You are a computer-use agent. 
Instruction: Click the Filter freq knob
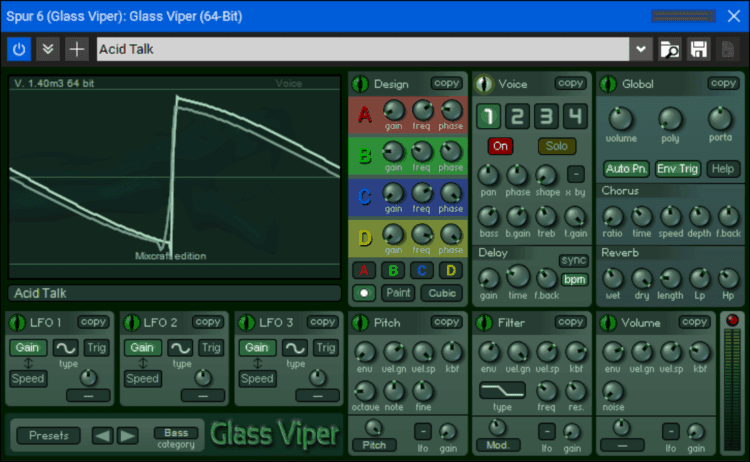[x=546, y=391]
